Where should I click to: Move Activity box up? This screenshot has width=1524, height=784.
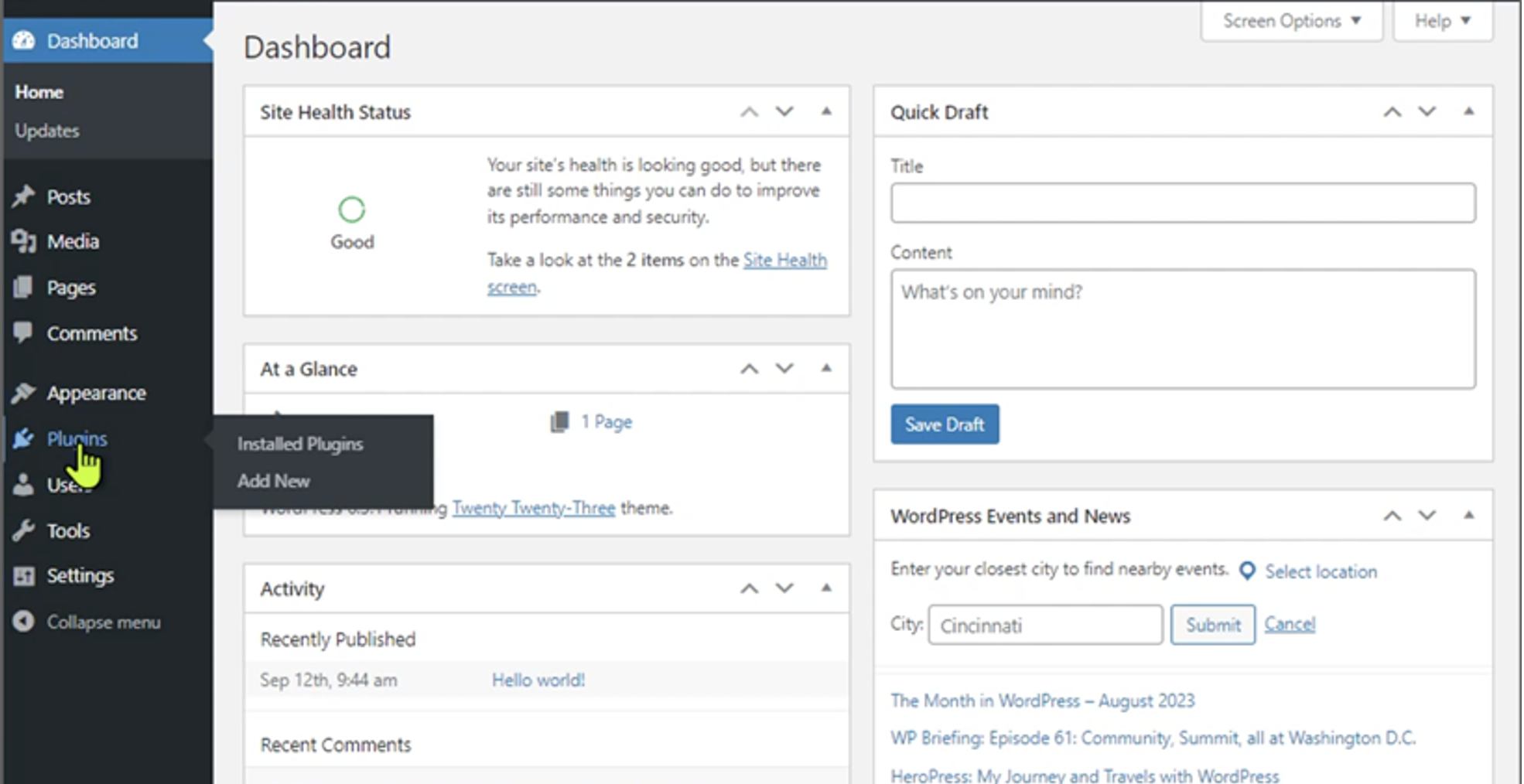tap(749, 588)
